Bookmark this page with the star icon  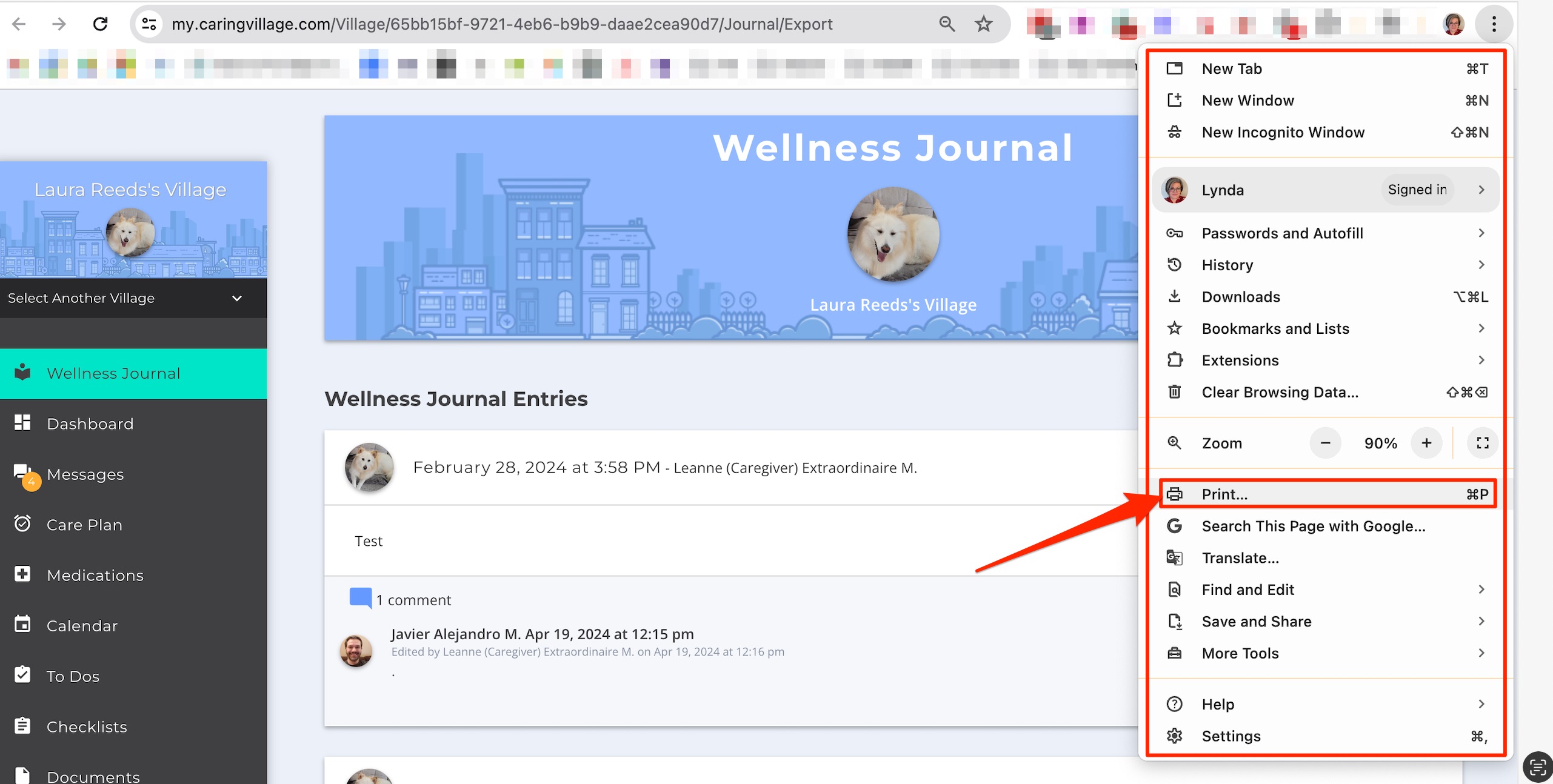(x=983, y=24)
